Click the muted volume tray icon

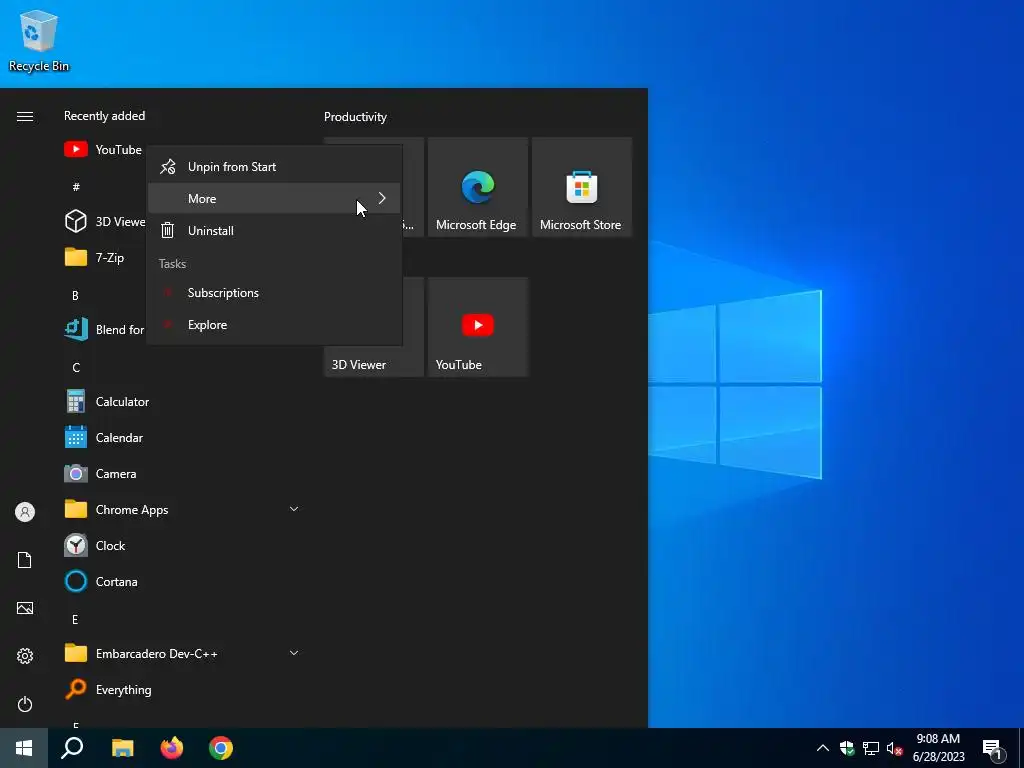[x=894, y=748]
